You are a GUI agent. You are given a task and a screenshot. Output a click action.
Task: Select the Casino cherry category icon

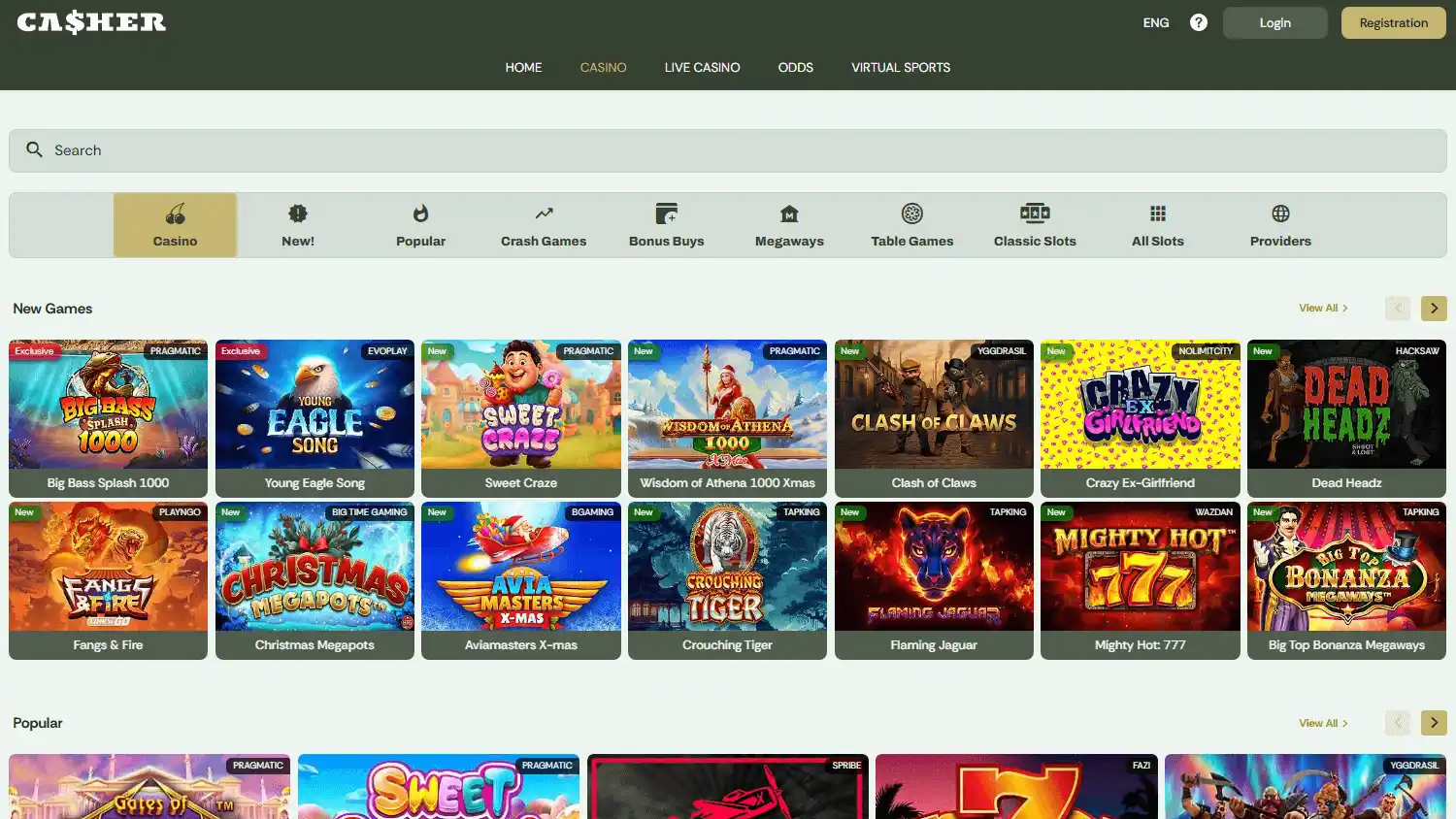pyautogui.click(x=175, y=213)
